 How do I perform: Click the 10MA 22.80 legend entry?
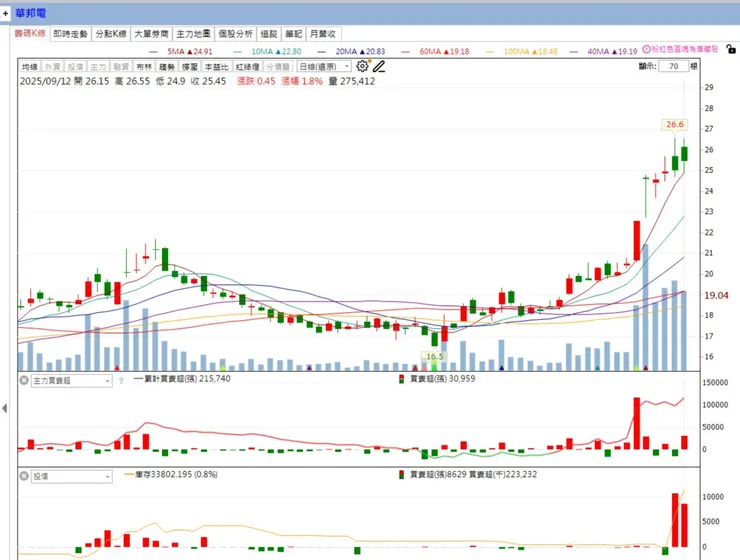[x=267, y=51]
